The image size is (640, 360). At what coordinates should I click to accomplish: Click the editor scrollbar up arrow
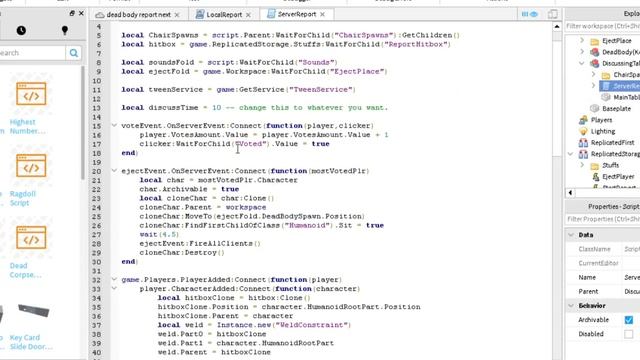[557, 27]
